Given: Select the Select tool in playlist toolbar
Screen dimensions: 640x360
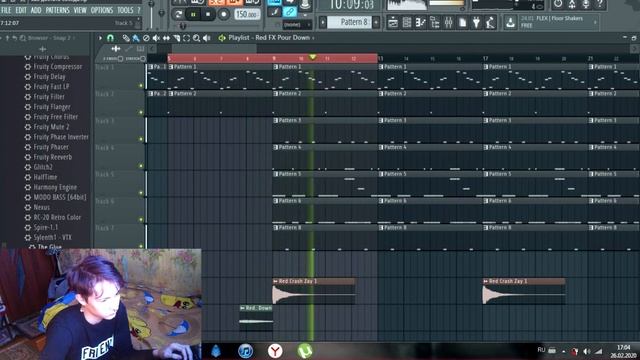Looking at the screenshot, I should click(x=186, y=38).
